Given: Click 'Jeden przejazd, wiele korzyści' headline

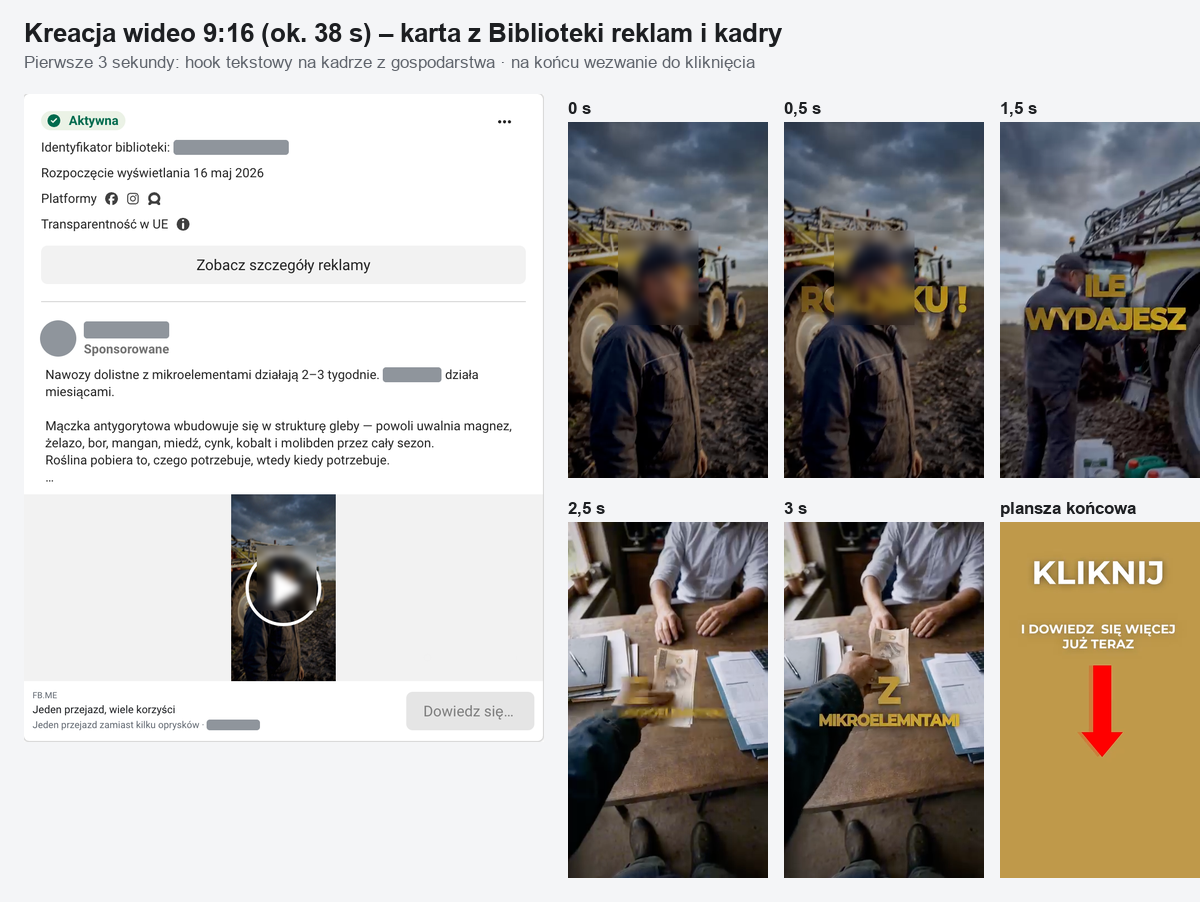Looking at the screenshot, I should pos(104,709).
